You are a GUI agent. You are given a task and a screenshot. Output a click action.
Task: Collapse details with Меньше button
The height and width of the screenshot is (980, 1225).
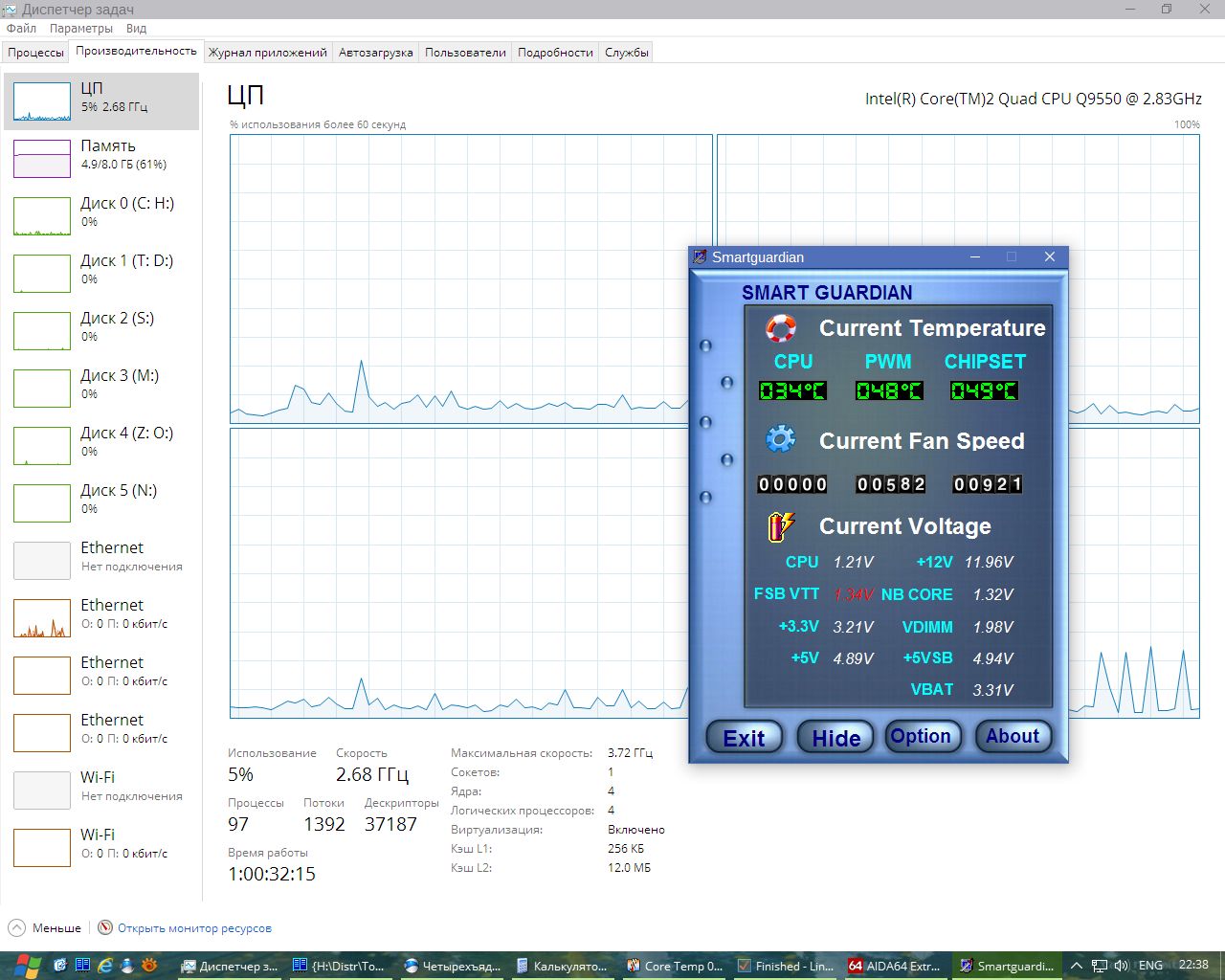45,927
